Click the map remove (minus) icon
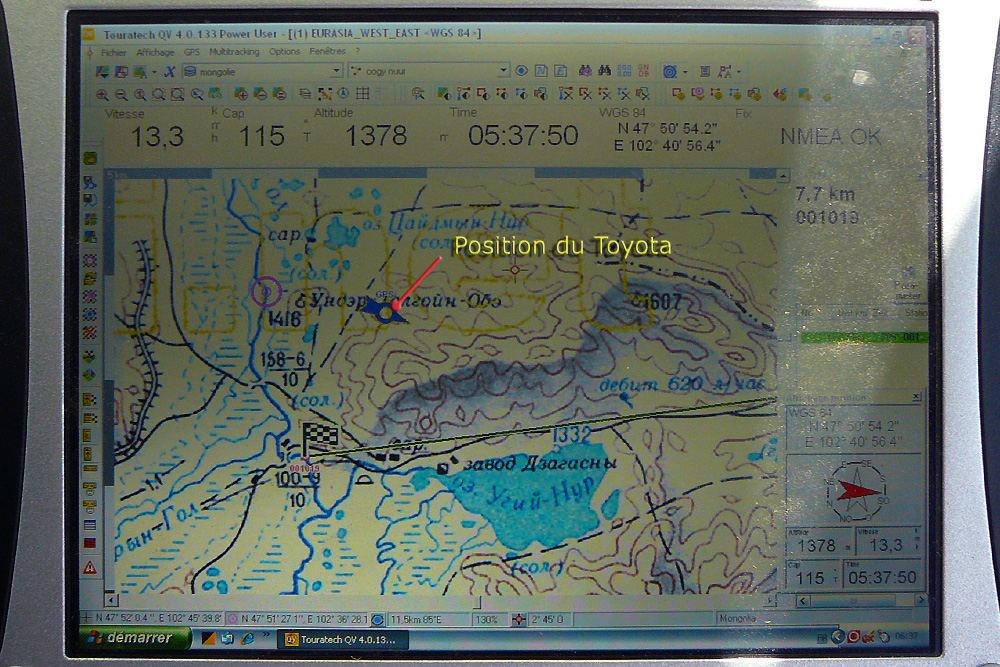1000x667 pixels. click(x=260, y=94)
